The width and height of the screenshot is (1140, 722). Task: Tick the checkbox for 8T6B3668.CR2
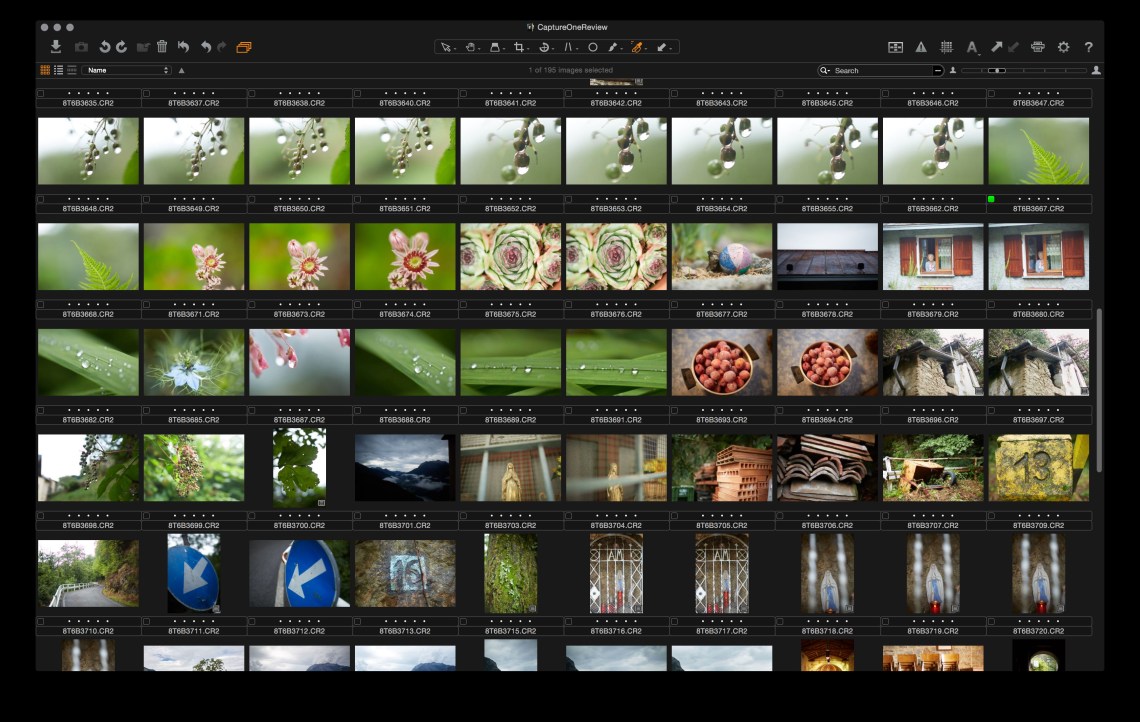[x=41, y=304]
